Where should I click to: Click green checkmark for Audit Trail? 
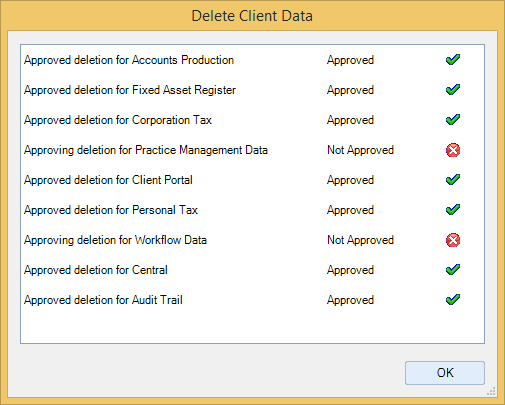[453, 300]
